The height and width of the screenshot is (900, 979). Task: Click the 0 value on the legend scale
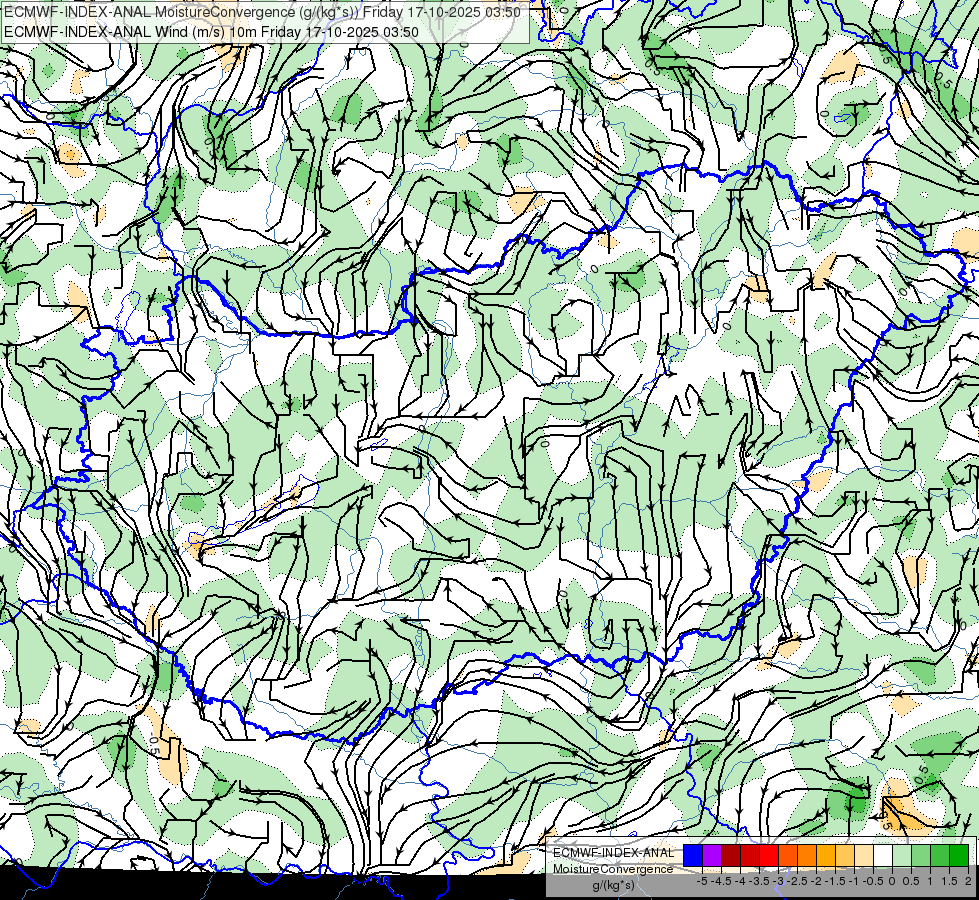coord(891,880)
